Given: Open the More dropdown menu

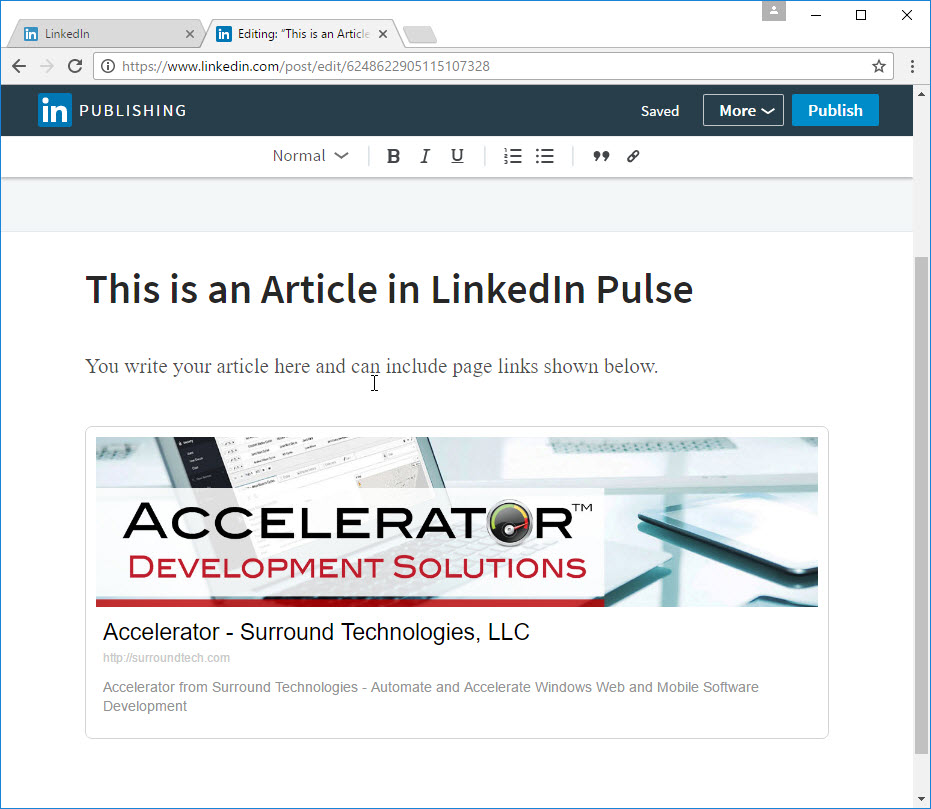Looking at the screenshot, I should pos(743,110).
